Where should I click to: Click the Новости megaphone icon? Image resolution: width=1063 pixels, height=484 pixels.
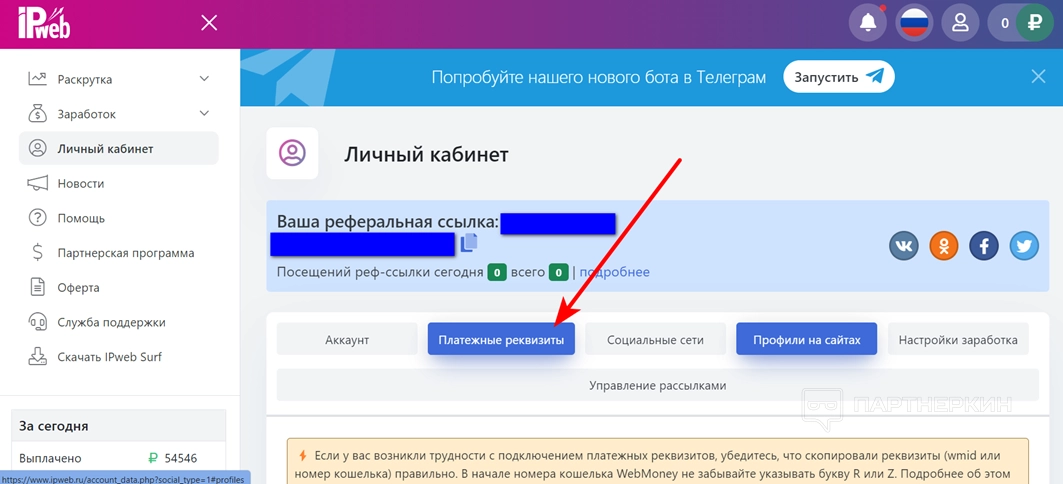click(x=37, y=183)
